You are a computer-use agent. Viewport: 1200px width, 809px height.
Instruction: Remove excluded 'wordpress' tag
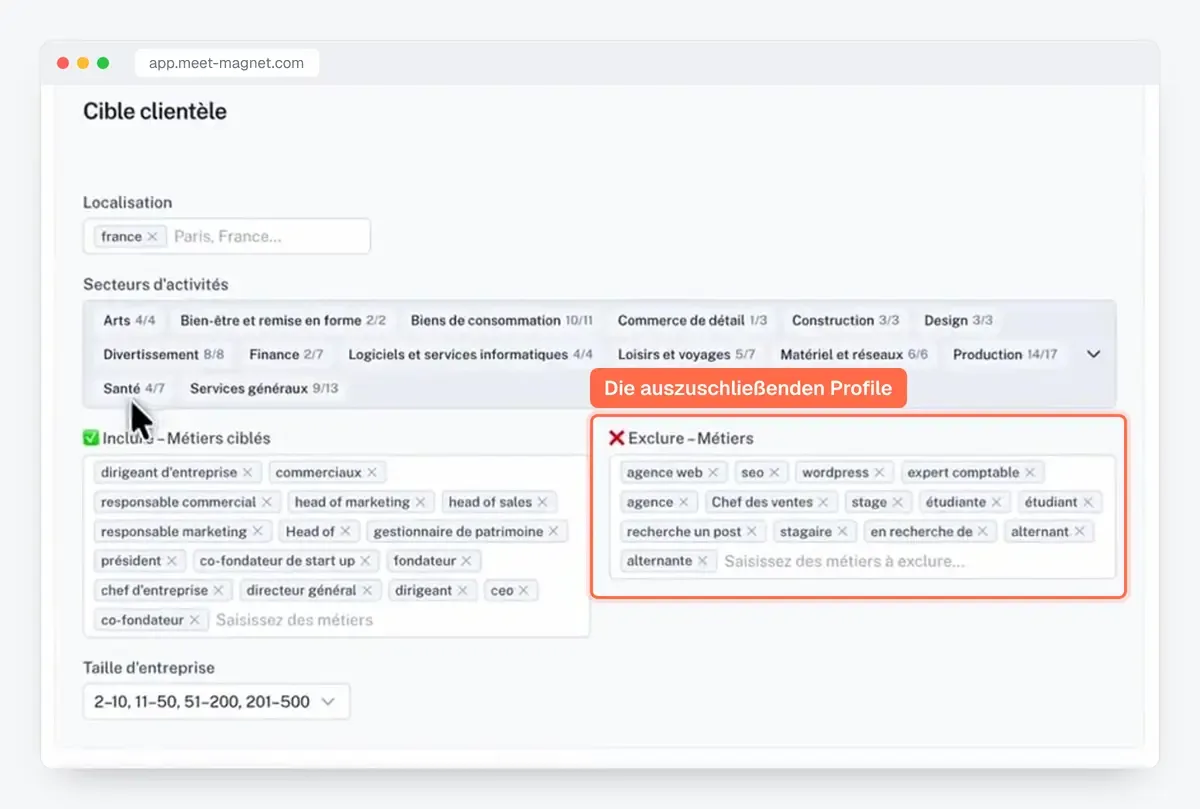pyautogui.click(x=879, y=473)
